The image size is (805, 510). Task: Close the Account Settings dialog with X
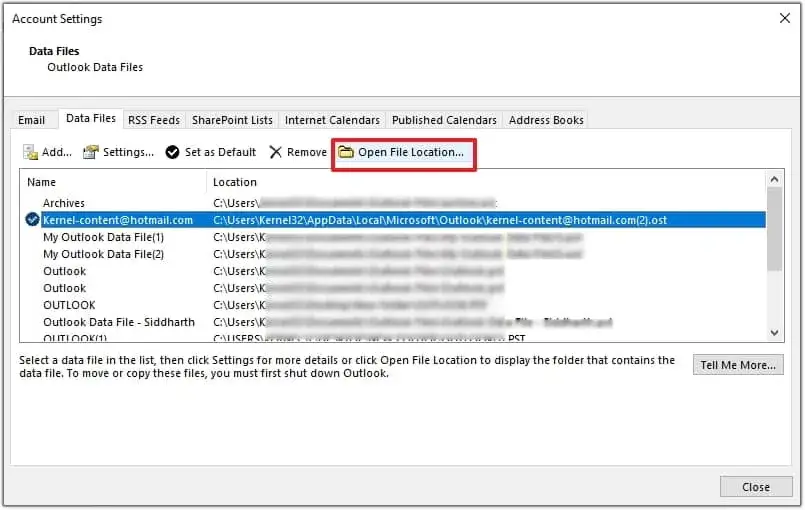coord(784,18)
